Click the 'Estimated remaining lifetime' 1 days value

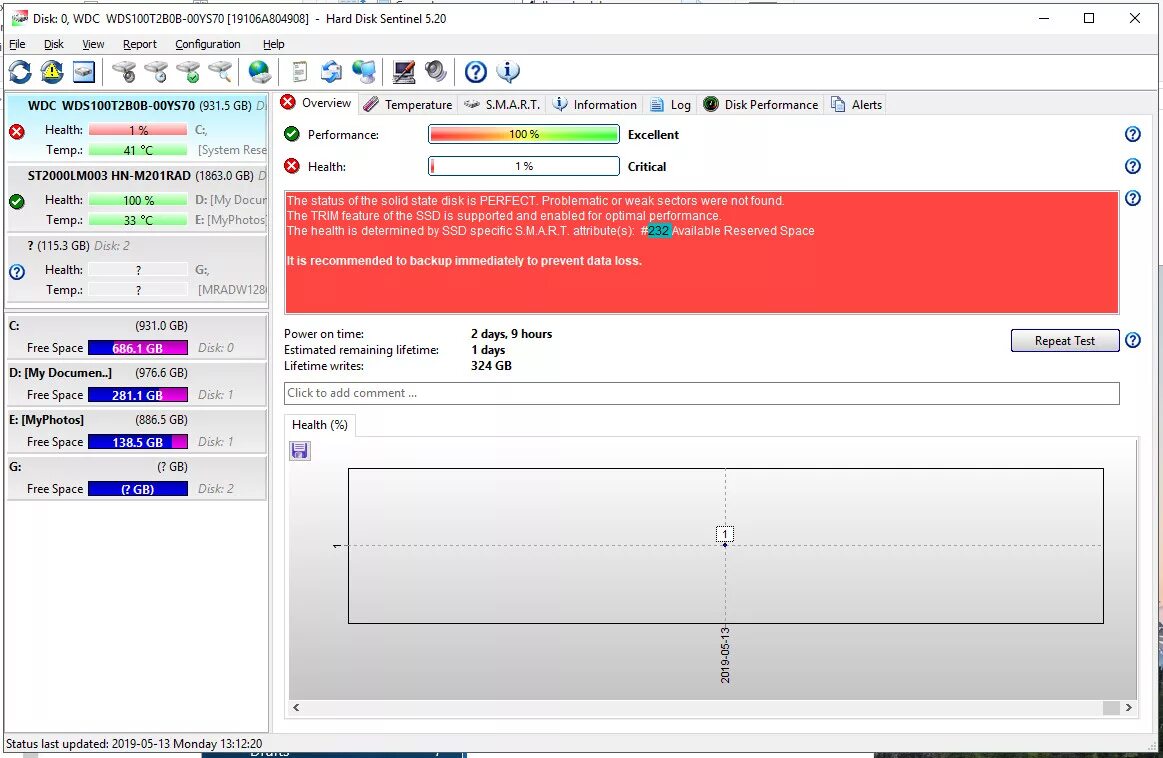[488, 350]
